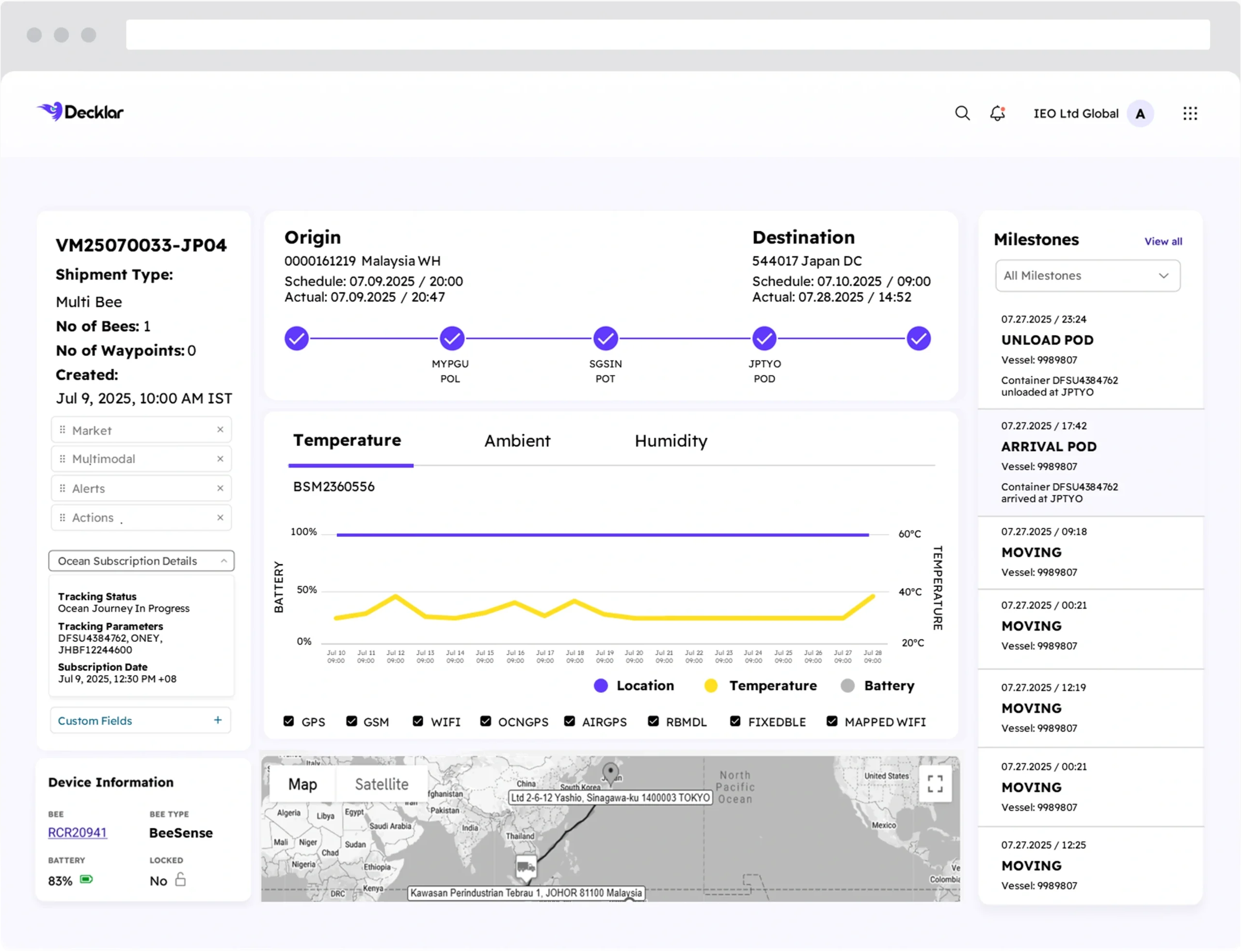Disable the AIRGPS checkbox
This screenshot has width=1241, height=952.
click(569, 721)
